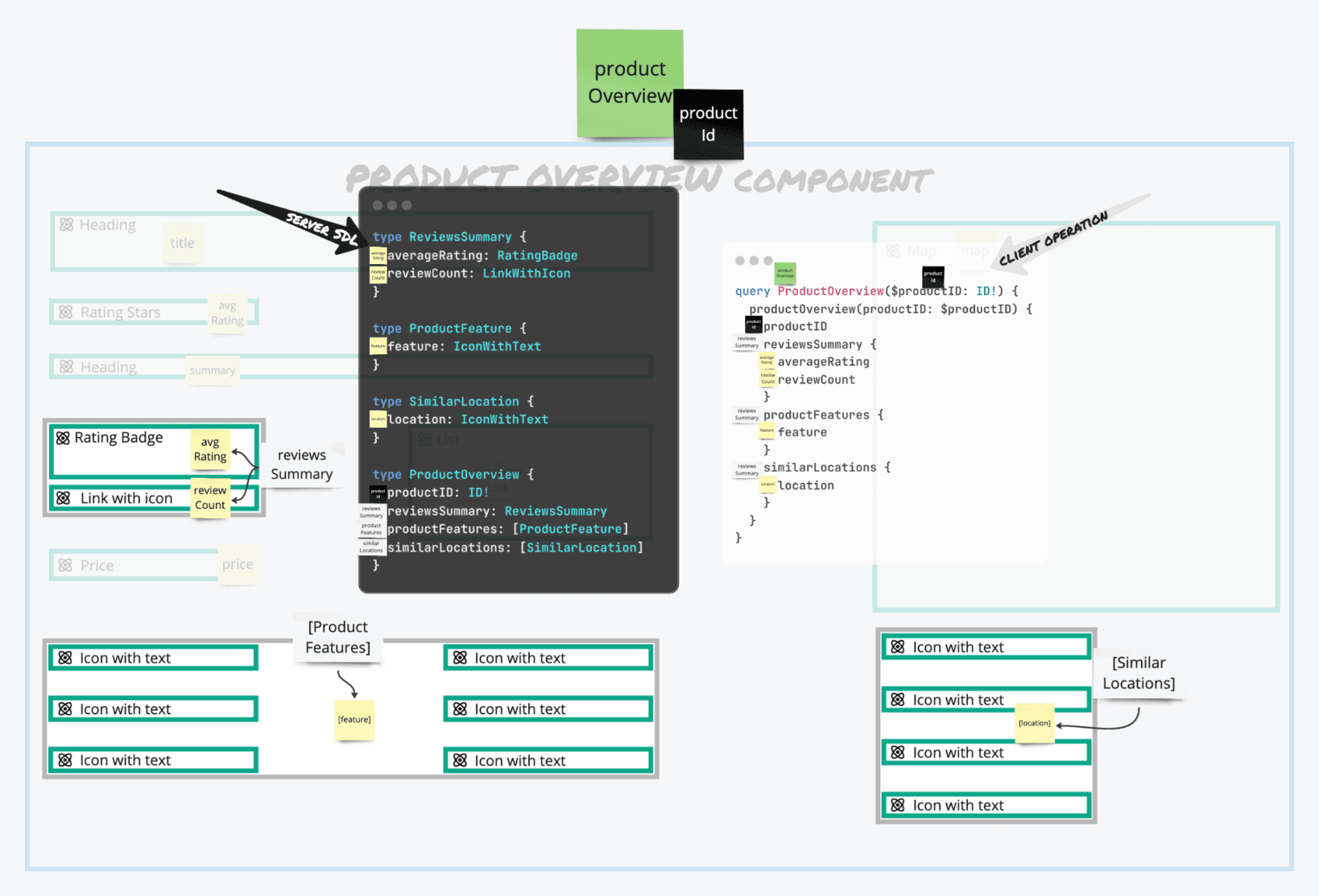Click the 'query ProductOverview($productID: ID!)' line

point(877,291)
